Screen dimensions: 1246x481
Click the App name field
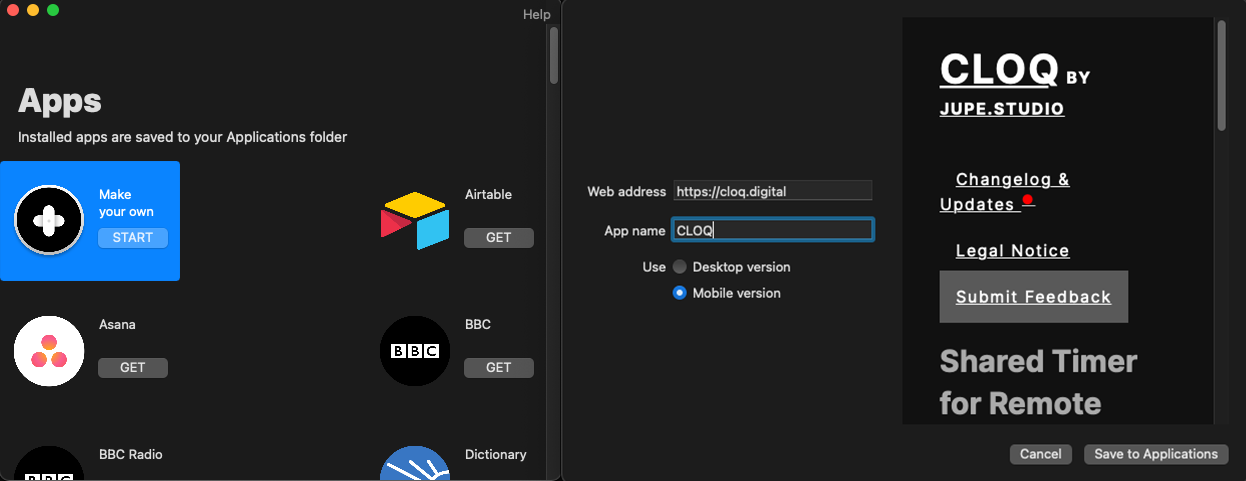(x=772, y=230)
